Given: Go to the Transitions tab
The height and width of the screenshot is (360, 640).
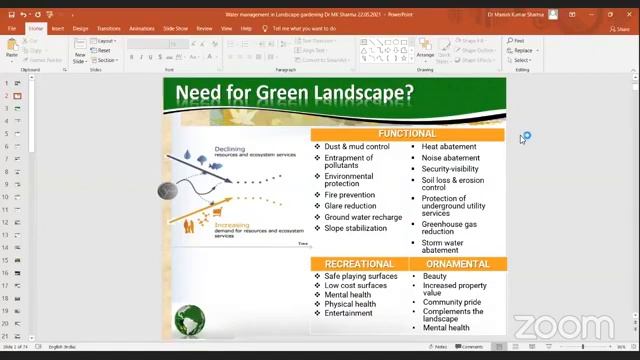Looking at the screenshot, I should 109,29.
